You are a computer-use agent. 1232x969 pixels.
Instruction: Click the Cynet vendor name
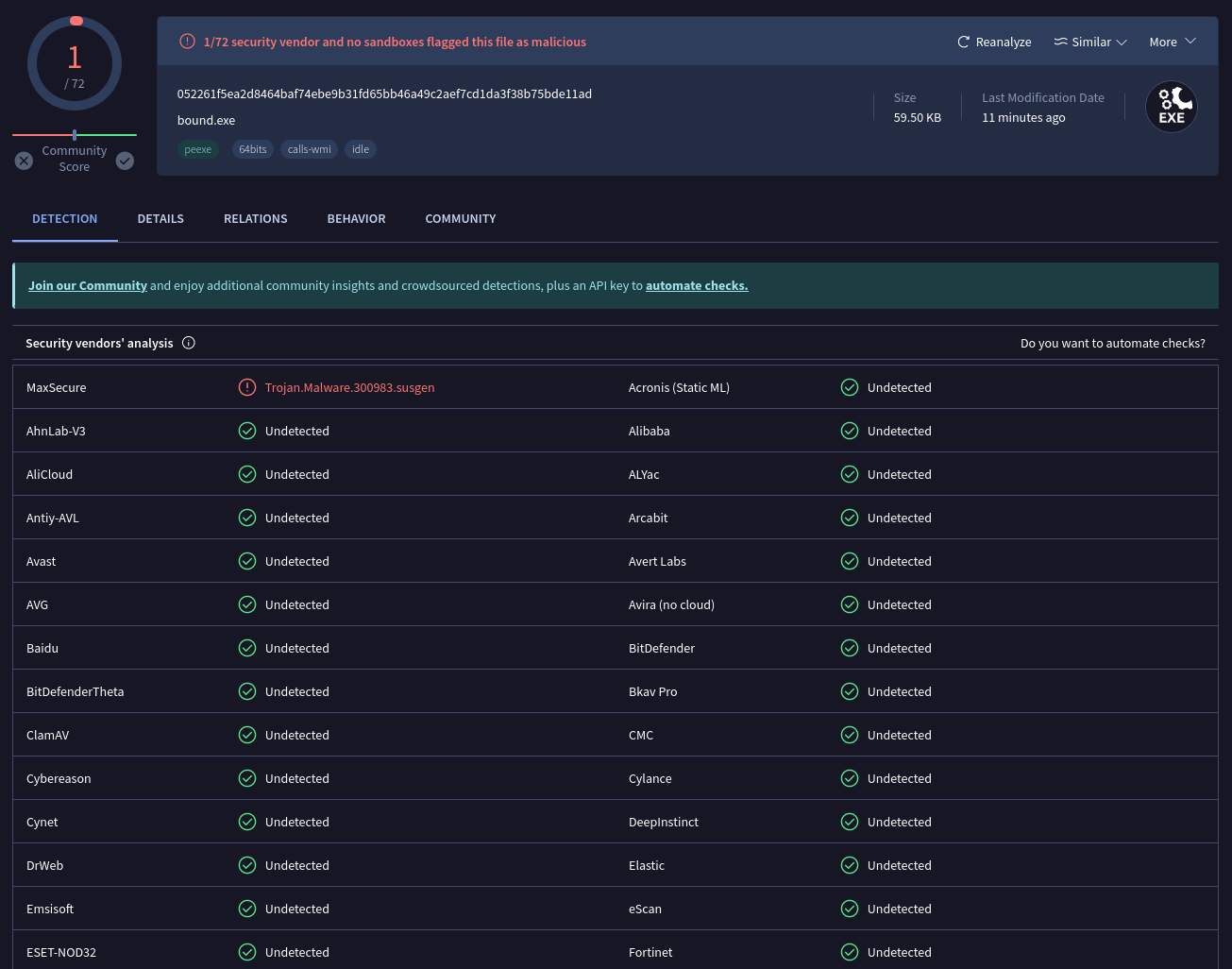coord(42,822)
